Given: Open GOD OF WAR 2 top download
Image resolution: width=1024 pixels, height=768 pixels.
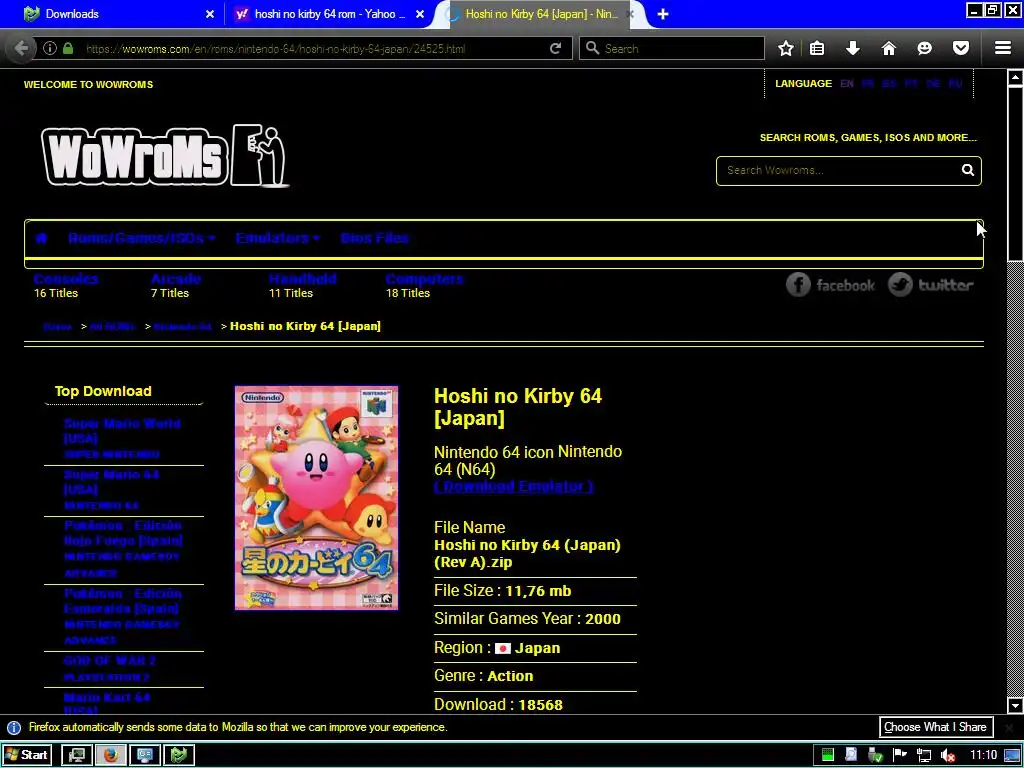Looking at the screenshot, I should (110, 661).
